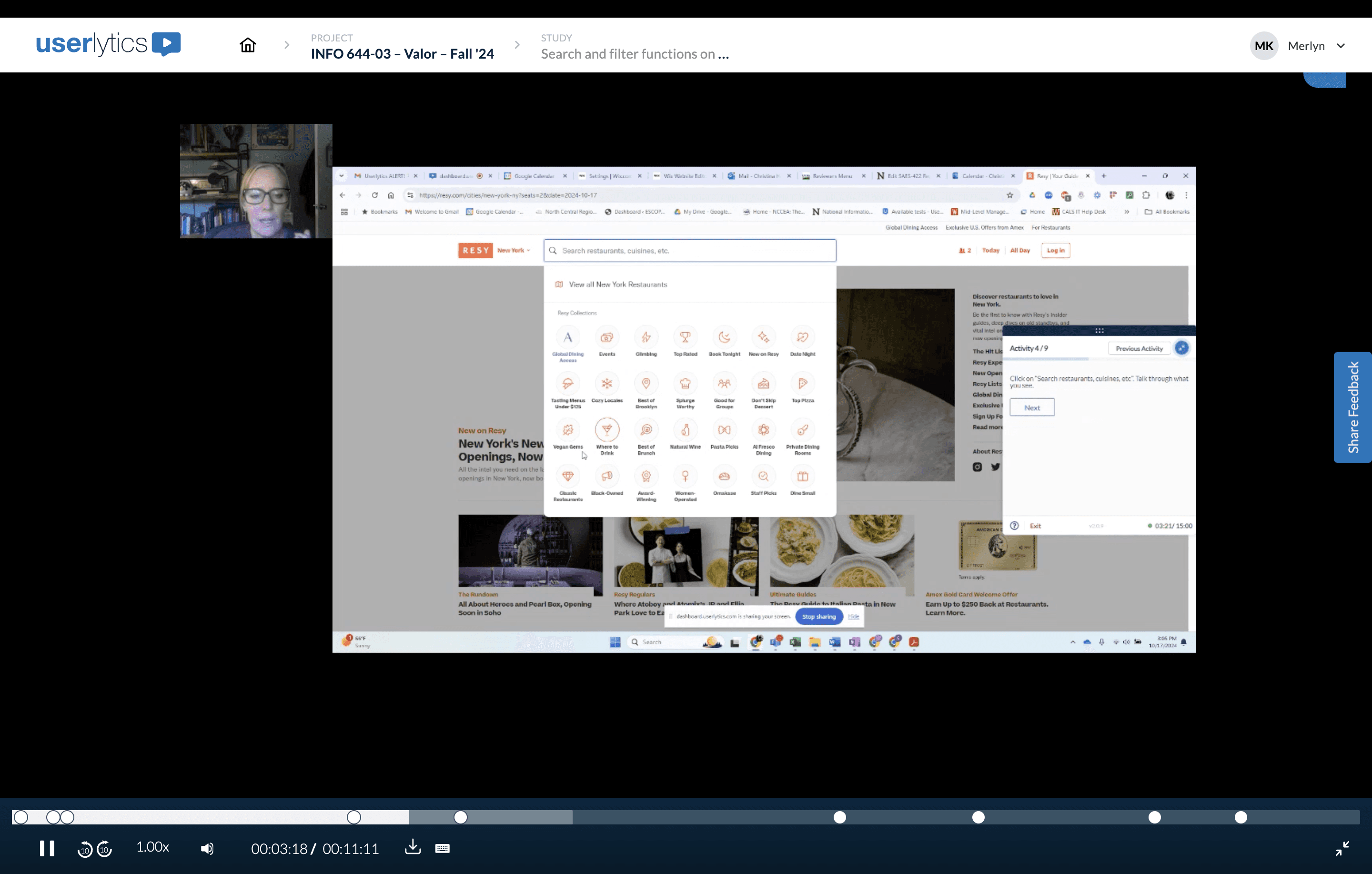The width and height of the screenshot is (1372, 874).
Task: Open keyboard shortcuts icon
Action: coord(442,849)
